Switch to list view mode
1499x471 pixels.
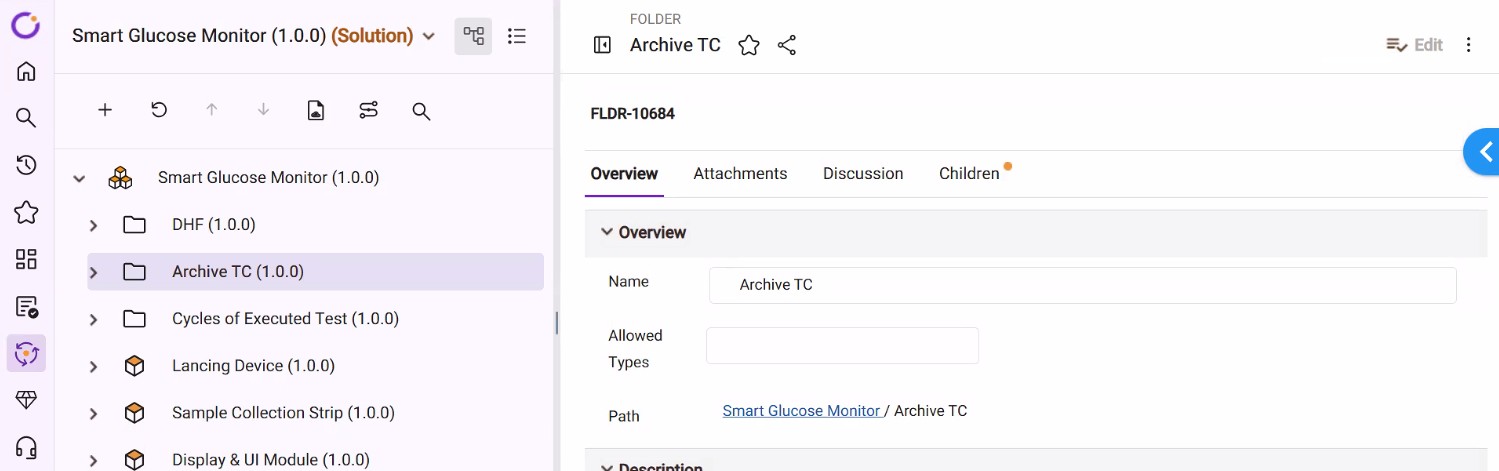click(517, 36)
